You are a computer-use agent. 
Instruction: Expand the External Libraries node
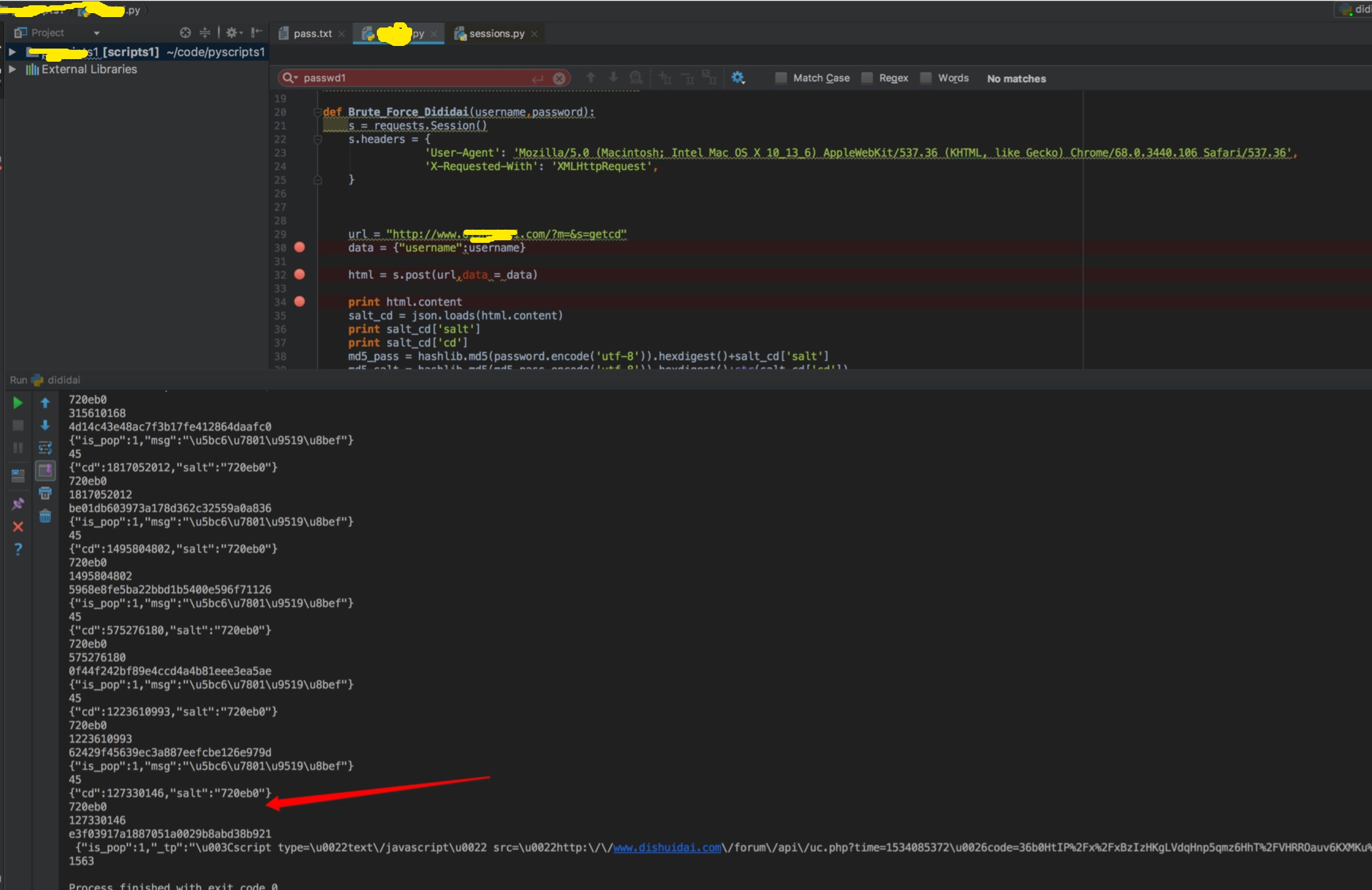12,69
